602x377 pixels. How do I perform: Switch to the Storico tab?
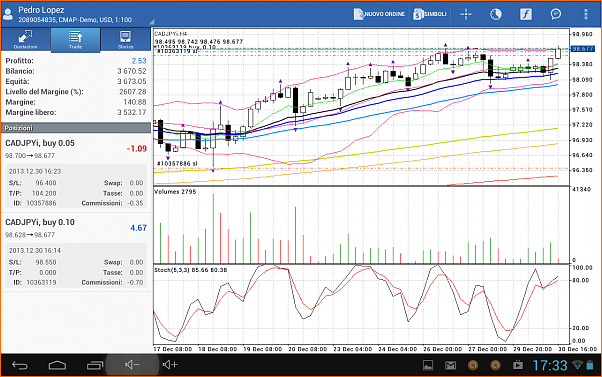click(x=126, y=39)
